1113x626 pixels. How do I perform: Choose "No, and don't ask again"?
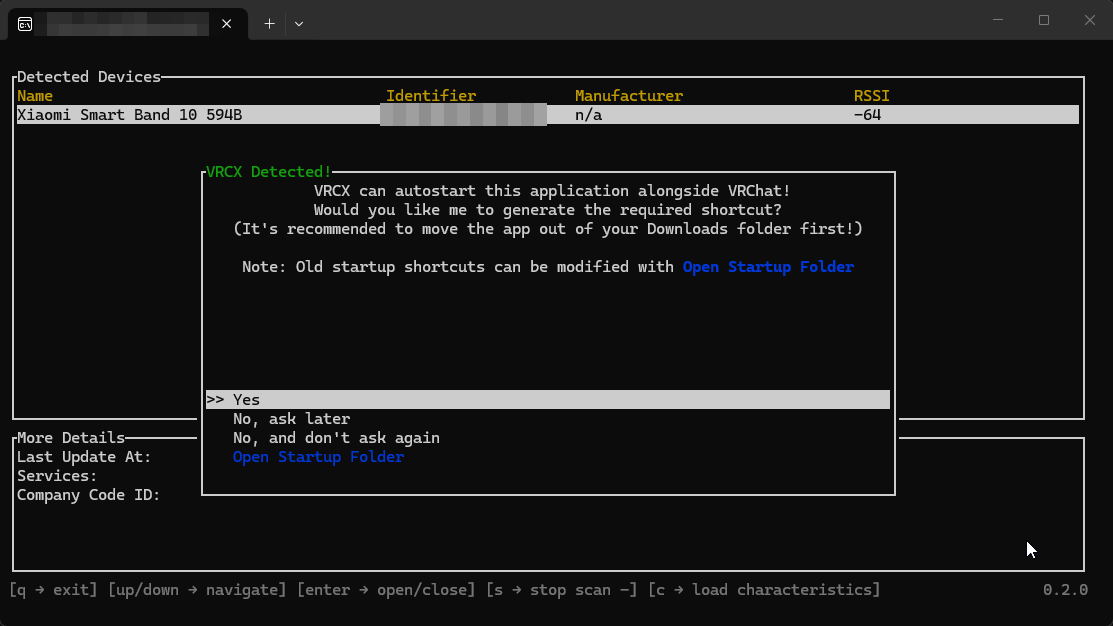[x=336, y=438]
